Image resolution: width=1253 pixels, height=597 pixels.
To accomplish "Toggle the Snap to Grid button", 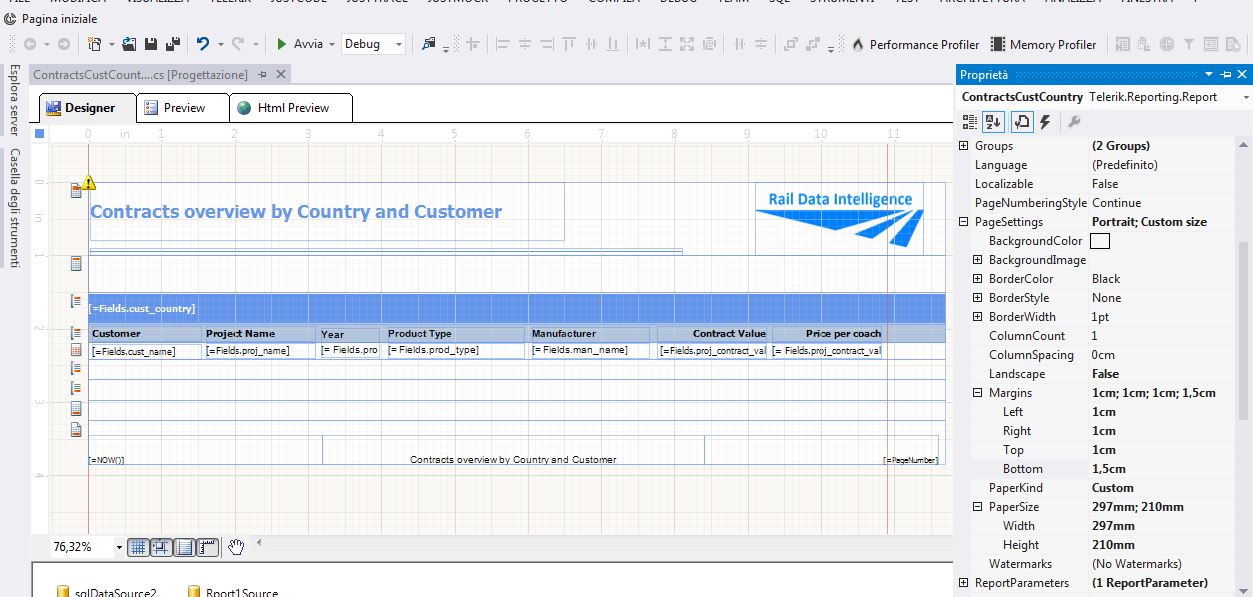I will 161,547.
